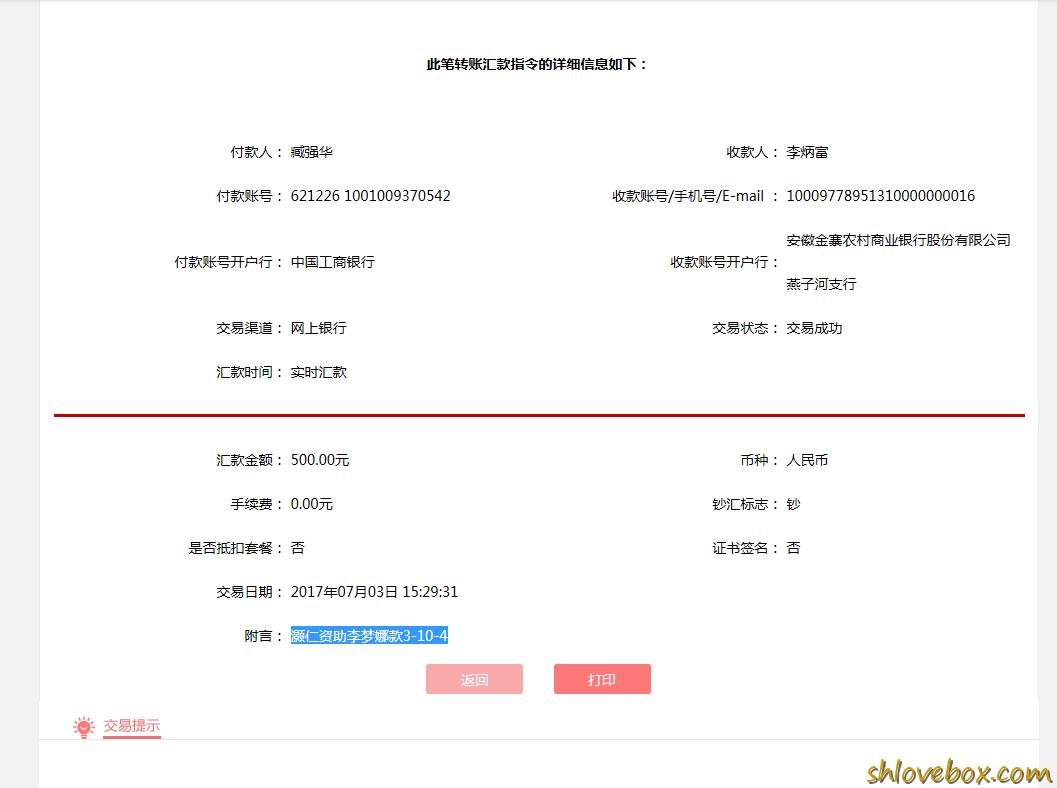Click remittance amount 500.00元
Image resolution: width=1057 pixels, height=788 pixels.
pos(320,460)
